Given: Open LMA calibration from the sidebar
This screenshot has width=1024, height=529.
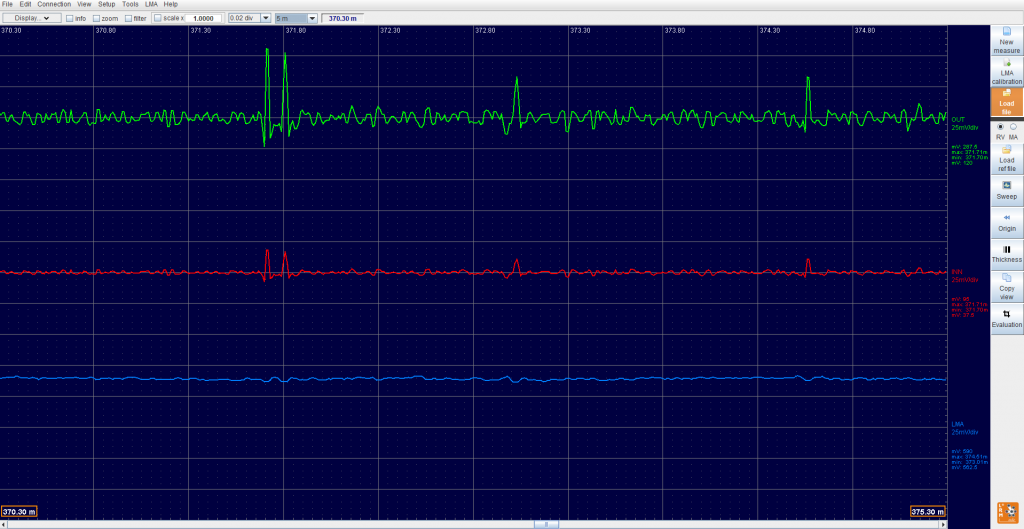Looking at the screenshot, I should tap(1006, 71).
